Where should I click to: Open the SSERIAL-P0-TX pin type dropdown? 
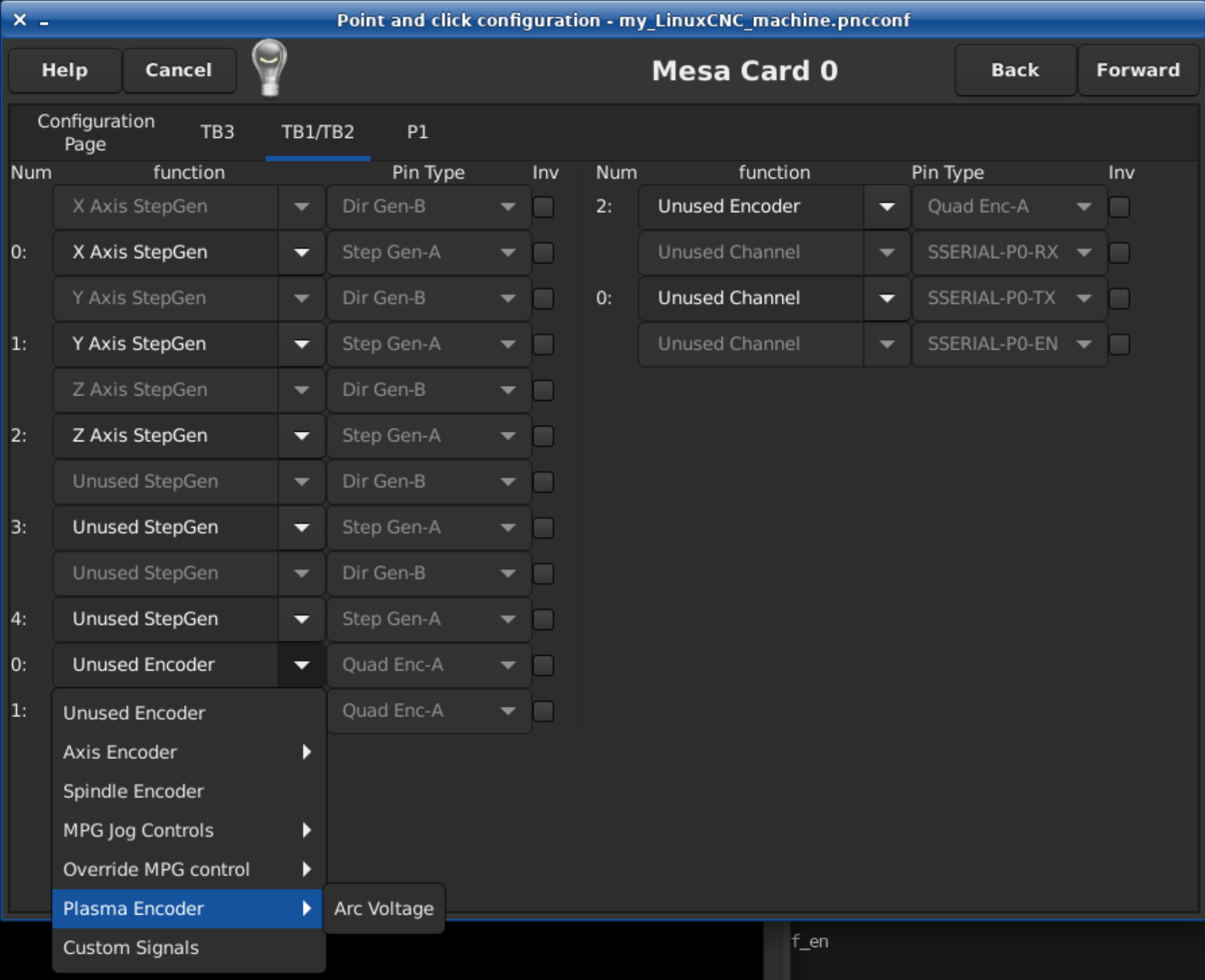[1010, 298]
